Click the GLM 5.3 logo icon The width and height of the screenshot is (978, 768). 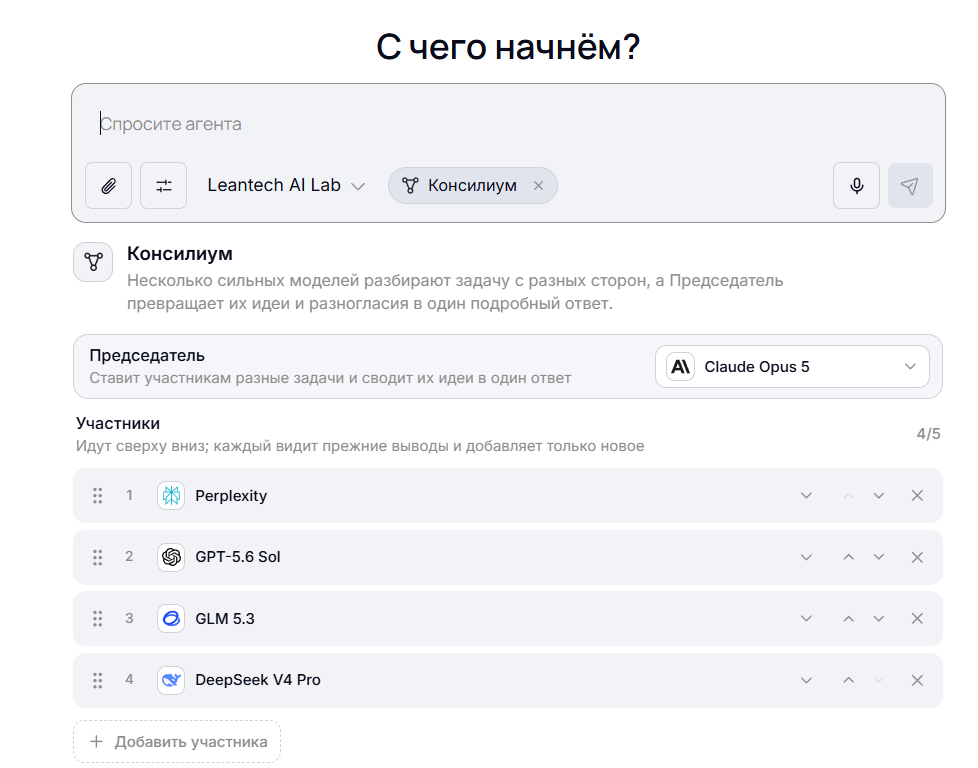171,618
